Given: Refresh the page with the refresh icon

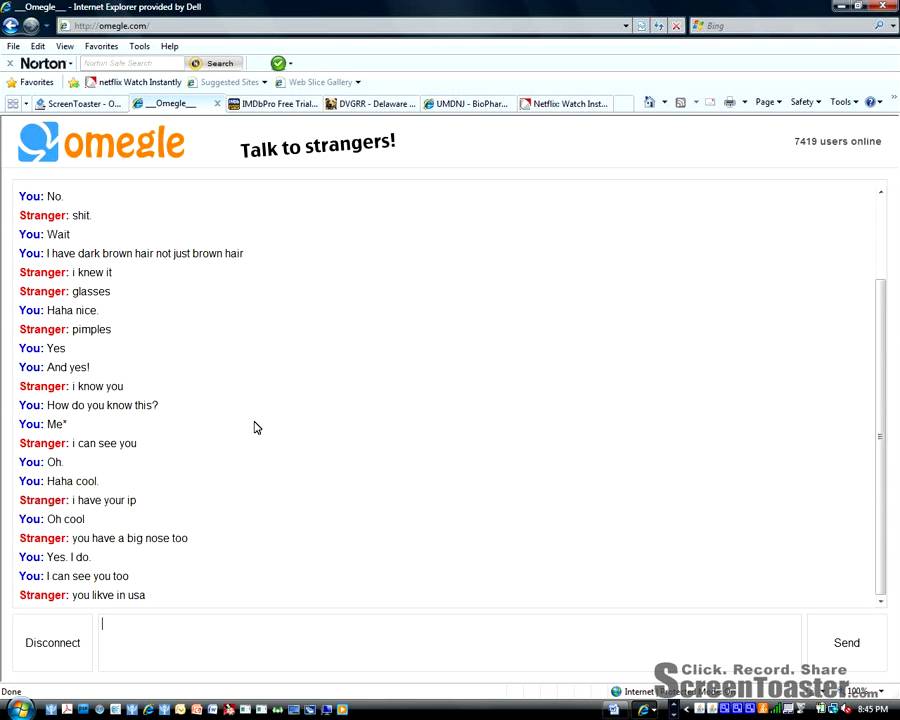Looking at the screenshot, I should (x=659, y=26).
